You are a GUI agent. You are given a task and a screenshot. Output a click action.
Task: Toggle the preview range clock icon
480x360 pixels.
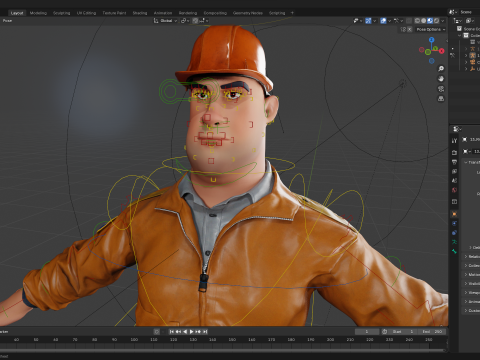coord(384,332)
